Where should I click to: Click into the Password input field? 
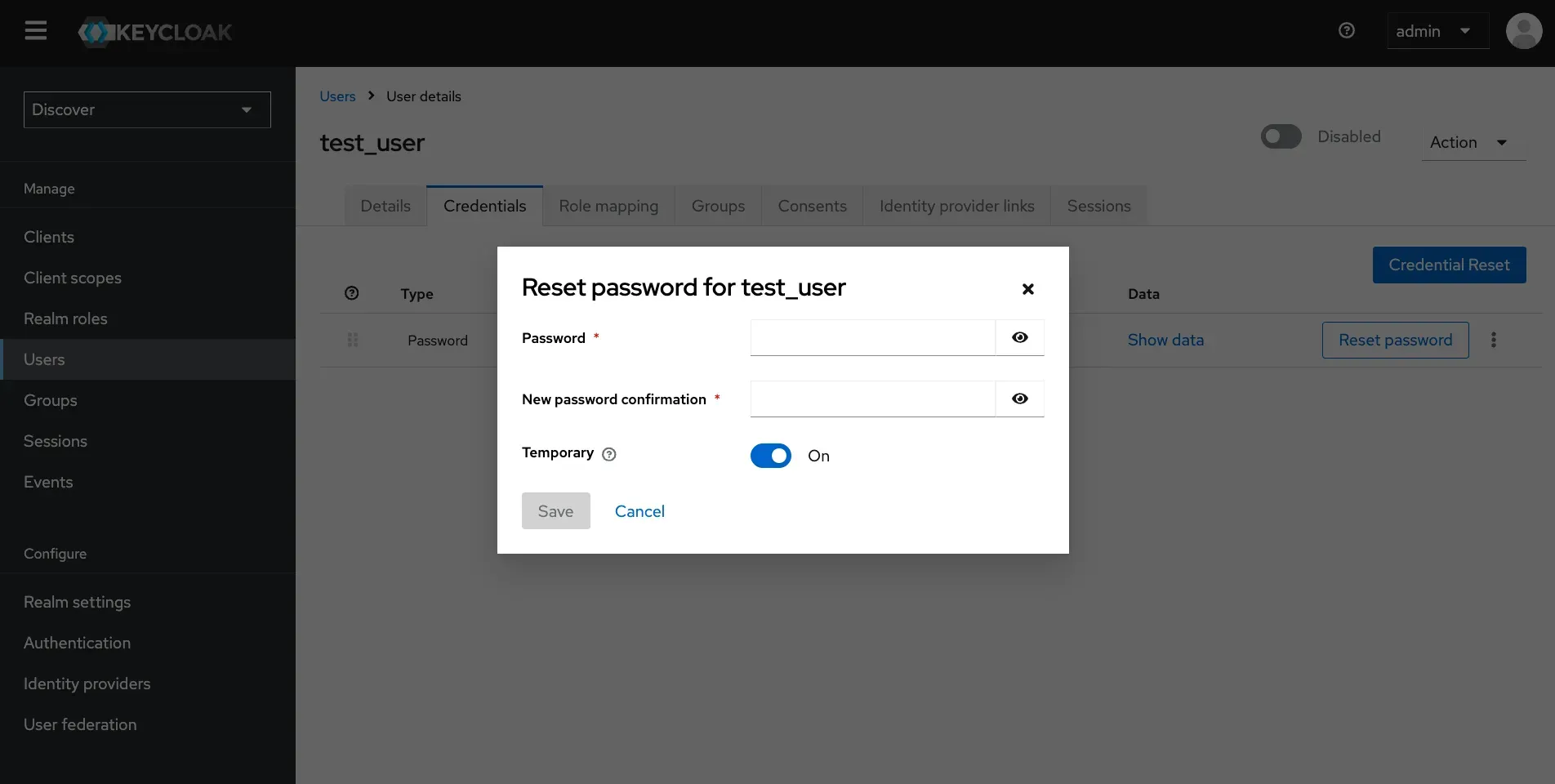pyautogui.click(x=871, y=337)
